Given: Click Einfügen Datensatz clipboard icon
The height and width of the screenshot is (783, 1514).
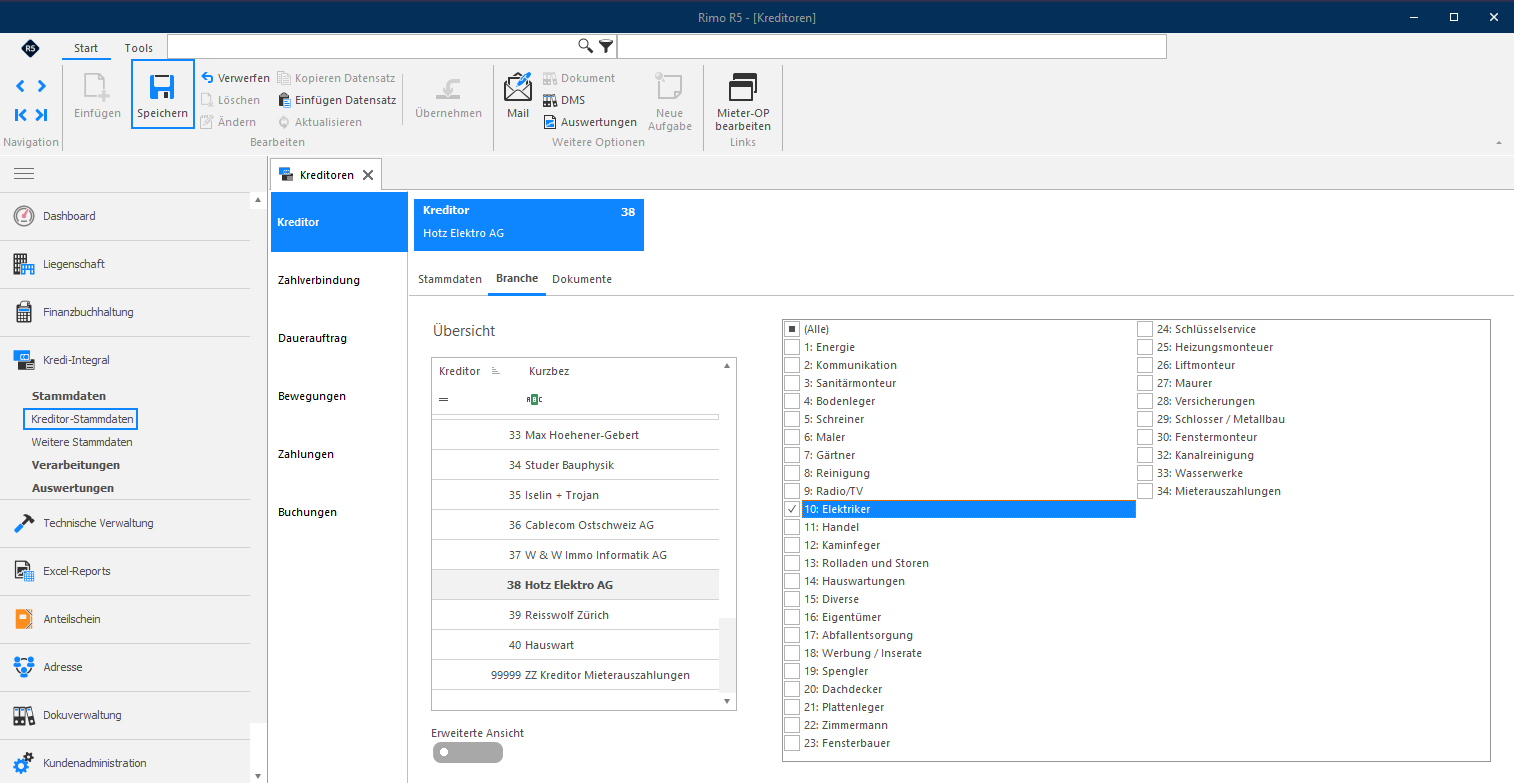Looking at the screenshot, I should pyautogui.click(x=285, y=100).
